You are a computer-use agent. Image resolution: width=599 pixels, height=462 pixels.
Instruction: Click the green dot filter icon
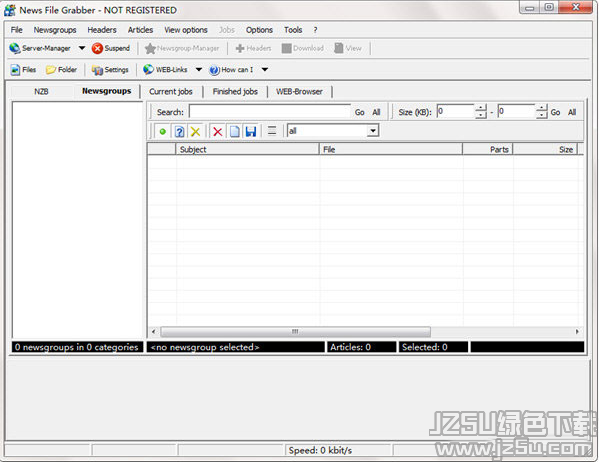[x=163, y=131]
